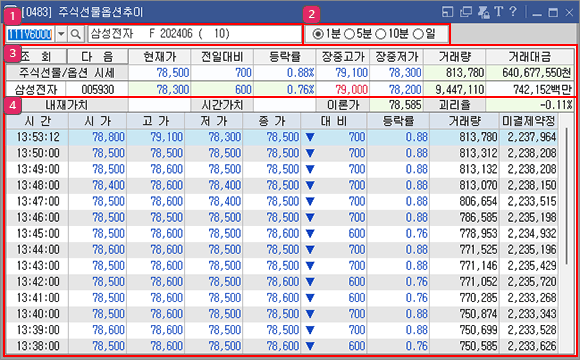The height and width of the screenshot is (360, 580).
Task: Click the intraday low value 78,200
Action: (x=397, y=89)
